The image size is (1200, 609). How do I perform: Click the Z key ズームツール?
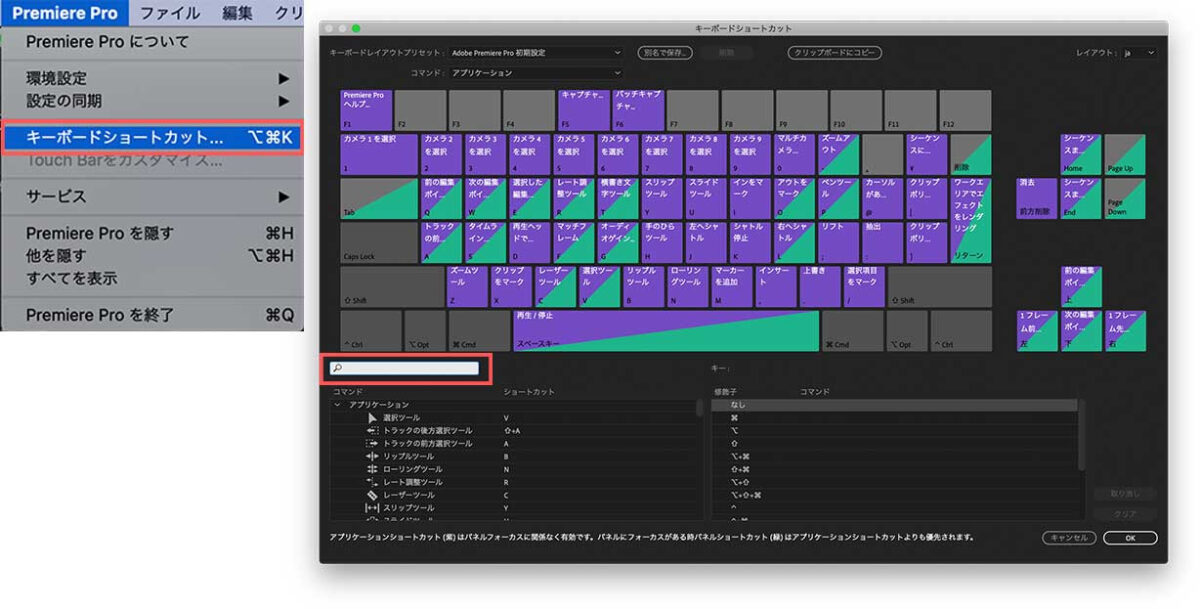(467, 286)
